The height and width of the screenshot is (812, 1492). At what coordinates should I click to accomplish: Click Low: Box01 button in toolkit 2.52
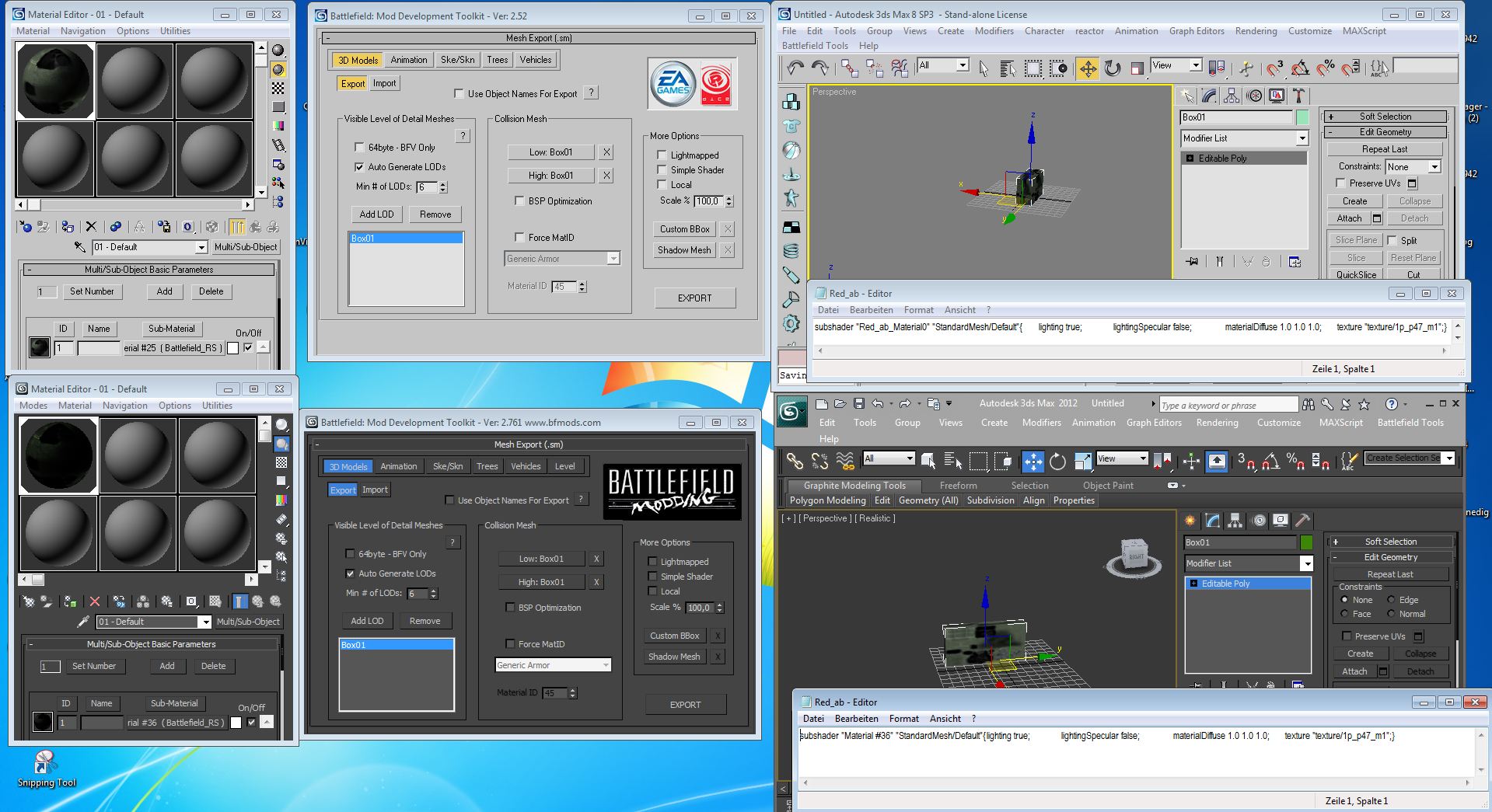pyautogui.click(x=550, y=152)
